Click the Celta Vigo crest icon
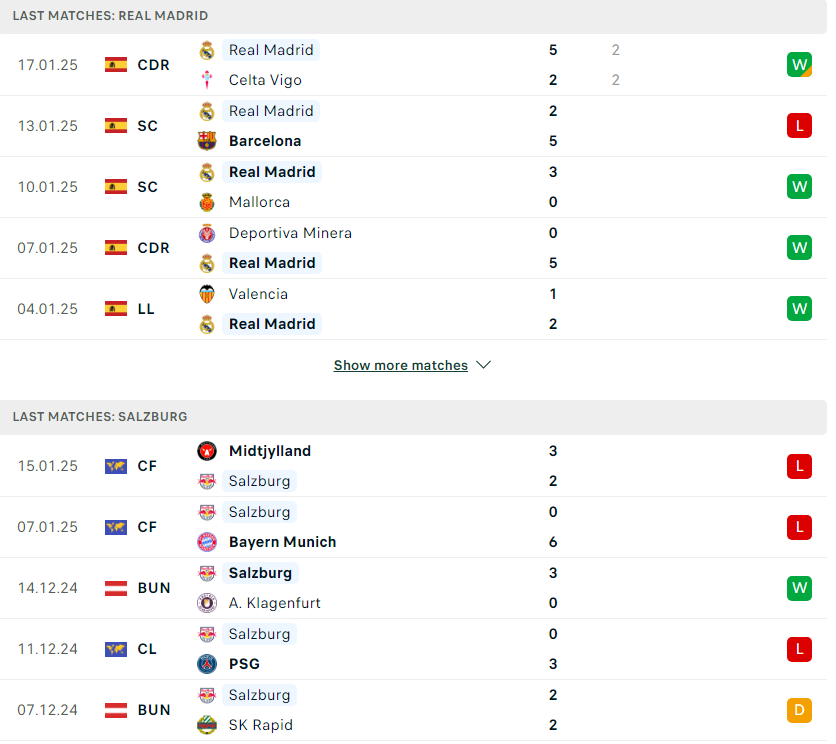Viewport: 836px width, 744px height. (x=207, y=80)
